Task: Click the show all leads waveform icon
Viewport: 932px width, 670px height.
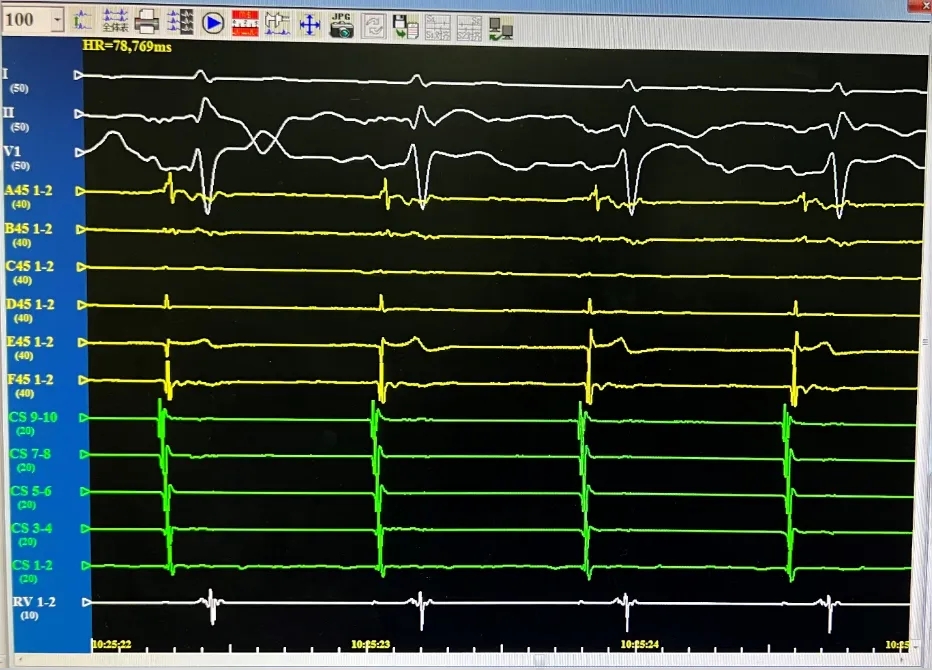Action: tap(115, 21)
